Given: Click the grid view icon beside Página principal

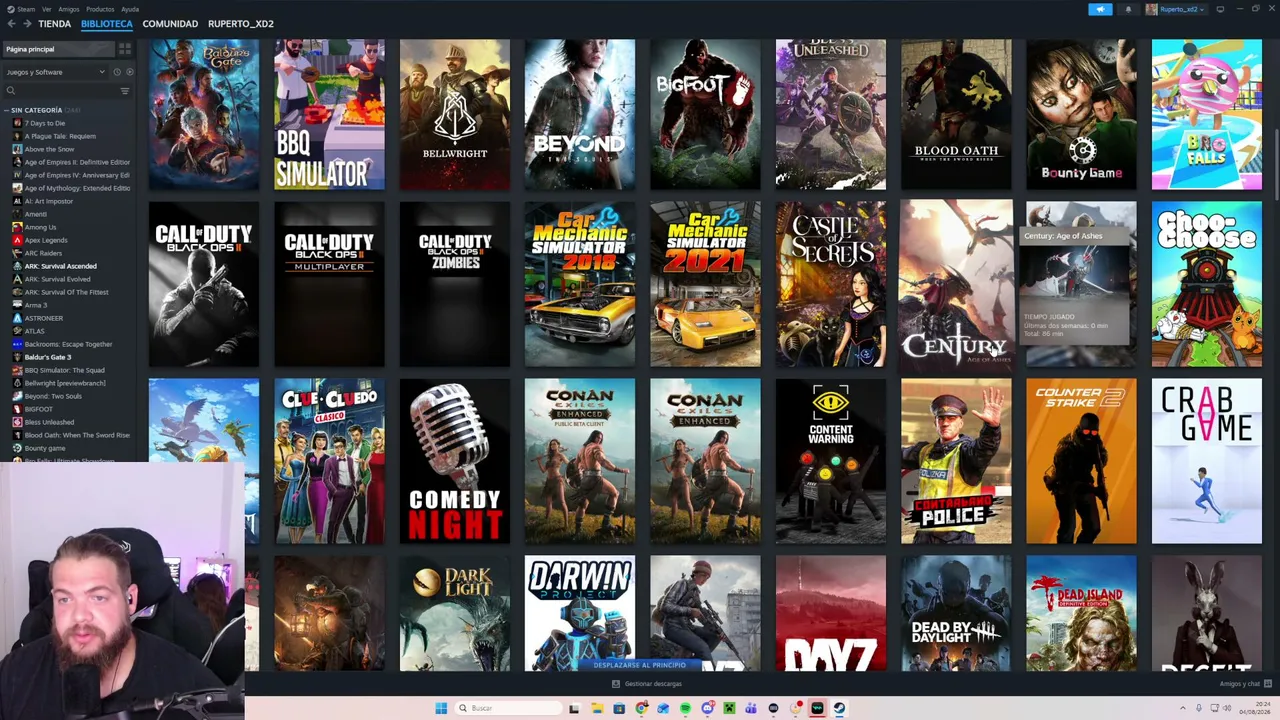Looking at the screenshot, I should coord(125,49).
